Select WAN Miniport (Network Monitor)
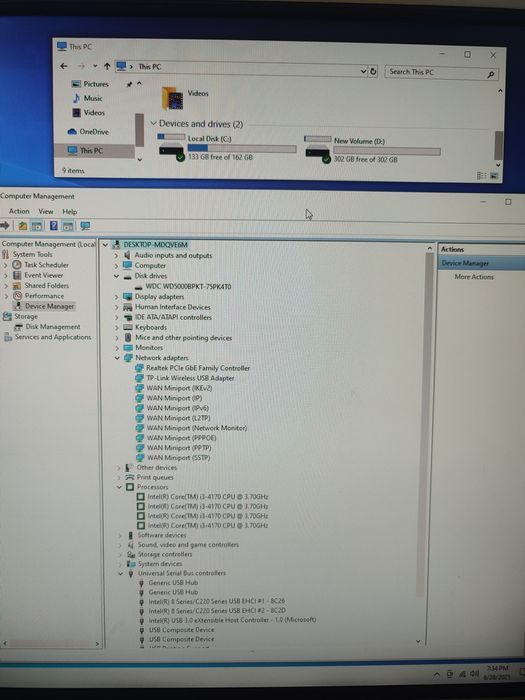 [x=196, y=428]
